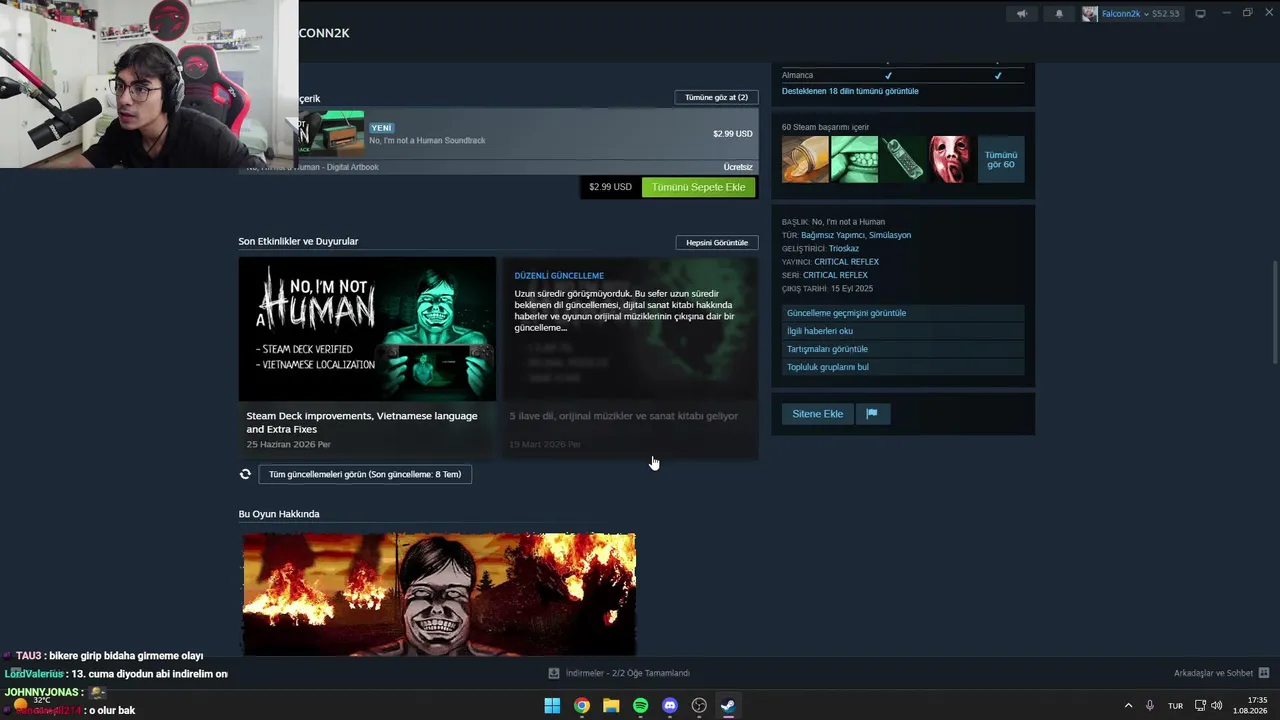Click Hepsini Görüntüle for events
Screen dimensions: 1280x720
pyautogui.click(x=717, y=242)
